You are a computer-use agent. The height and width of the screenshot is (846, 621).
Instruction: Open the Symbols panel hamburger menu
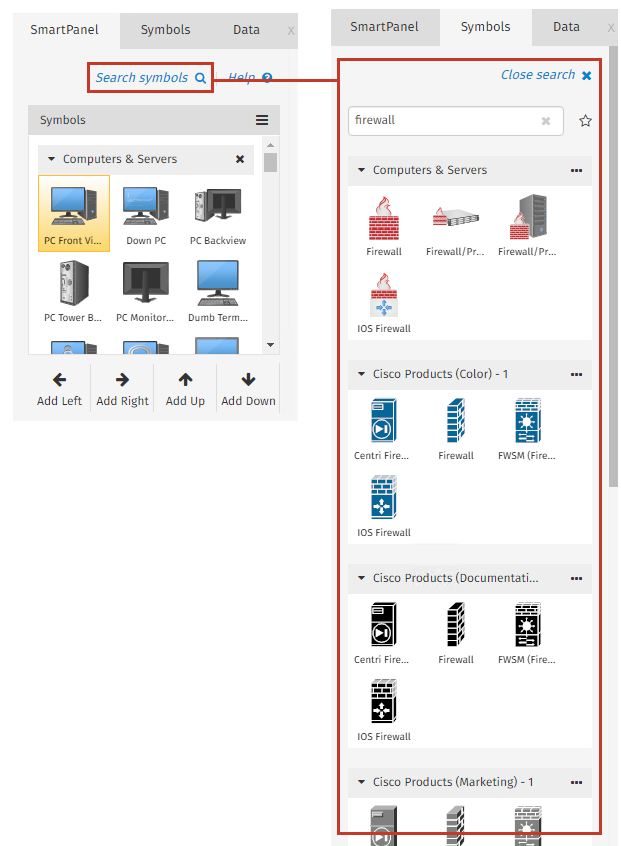262,120
